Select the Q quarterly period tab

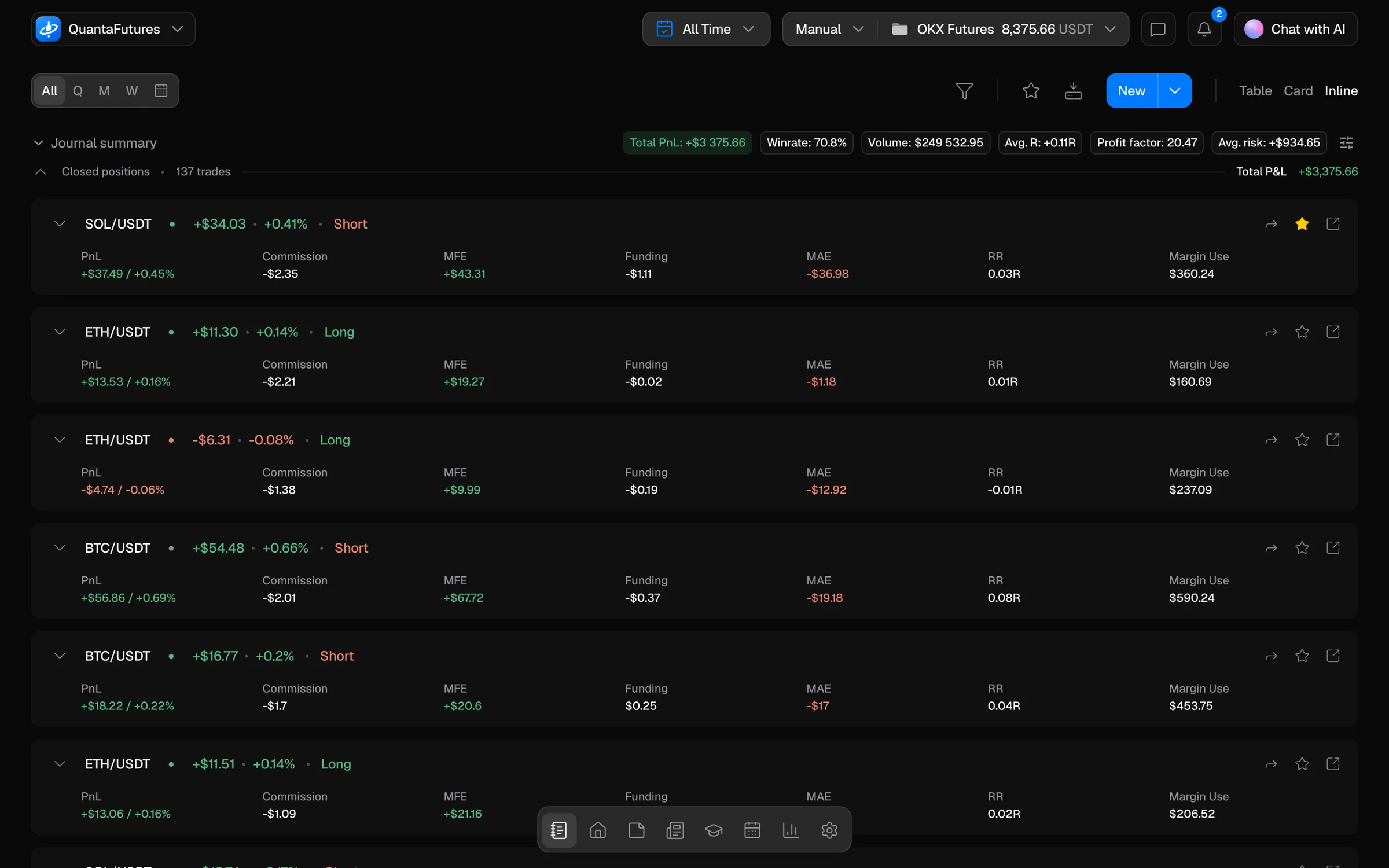pyautogui.click(x=78, y=91)
